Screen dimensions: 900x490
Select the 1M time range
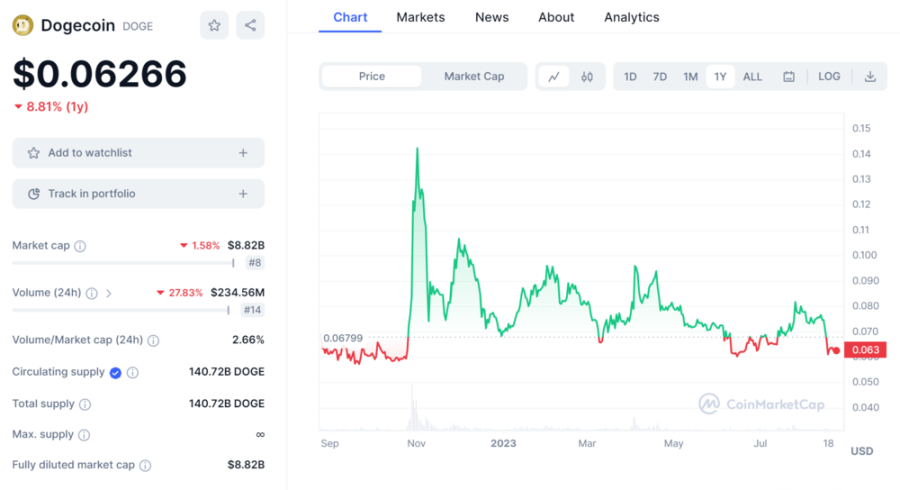tap(690, 76)
